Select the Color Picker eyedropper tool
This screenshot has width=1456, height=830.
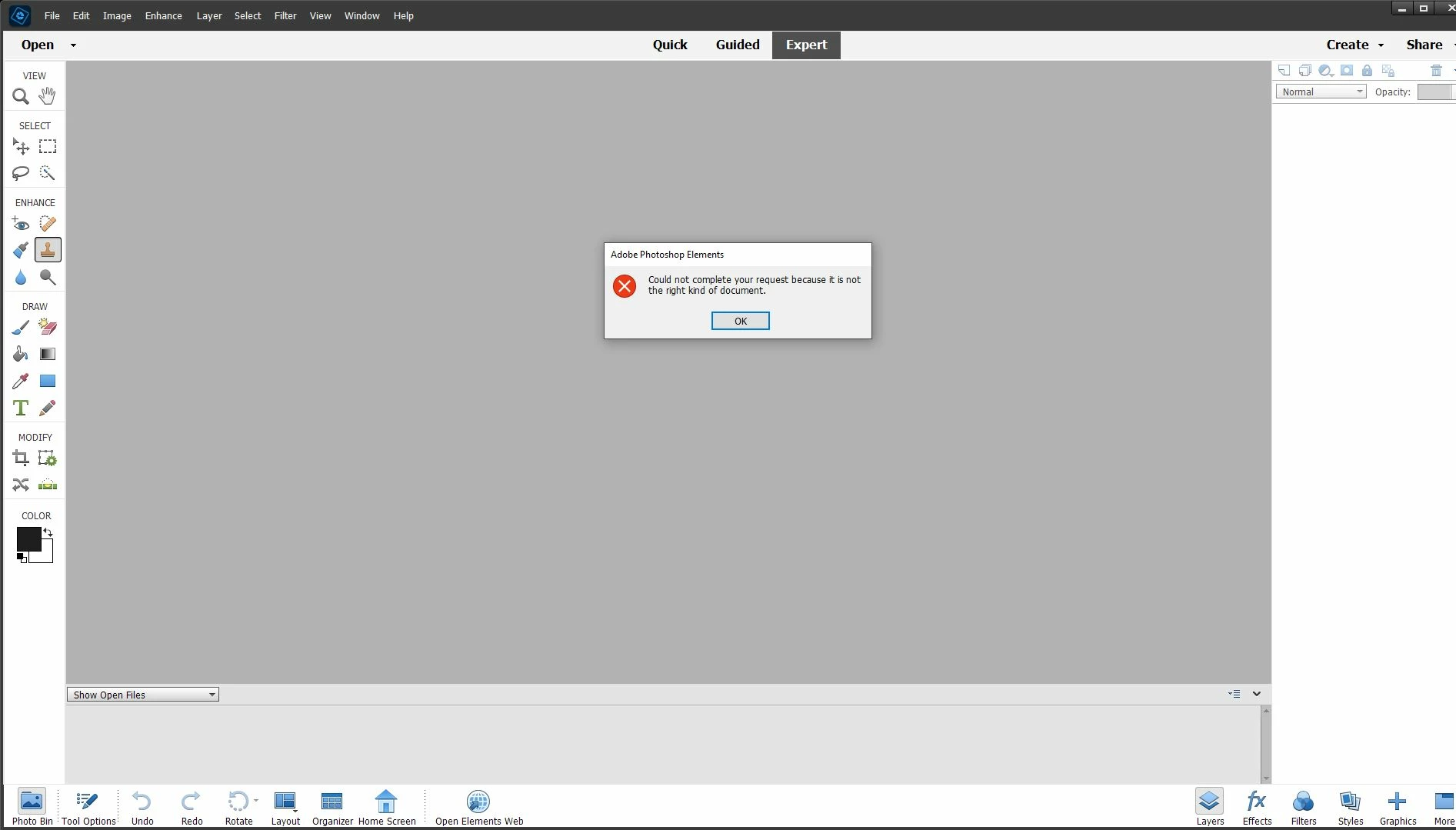coord(21,381)
